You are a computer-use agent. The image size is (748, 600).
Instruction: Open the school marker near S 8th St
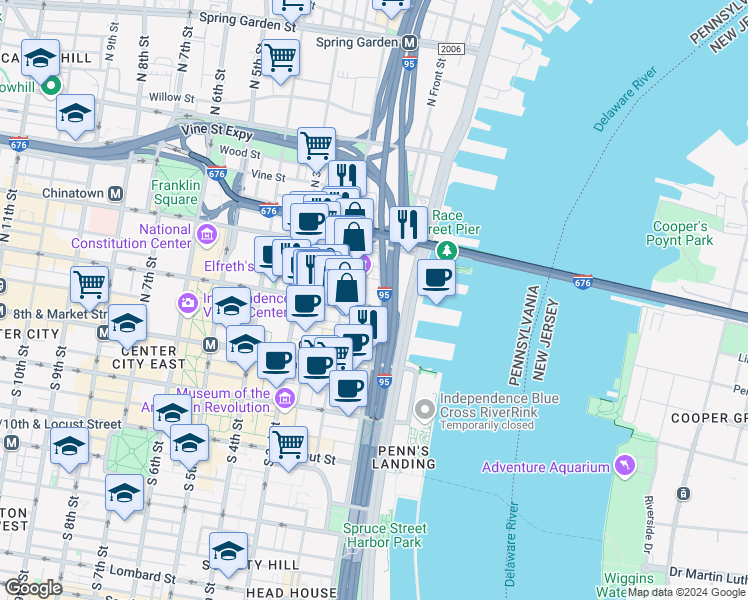(x=125, y=494)
